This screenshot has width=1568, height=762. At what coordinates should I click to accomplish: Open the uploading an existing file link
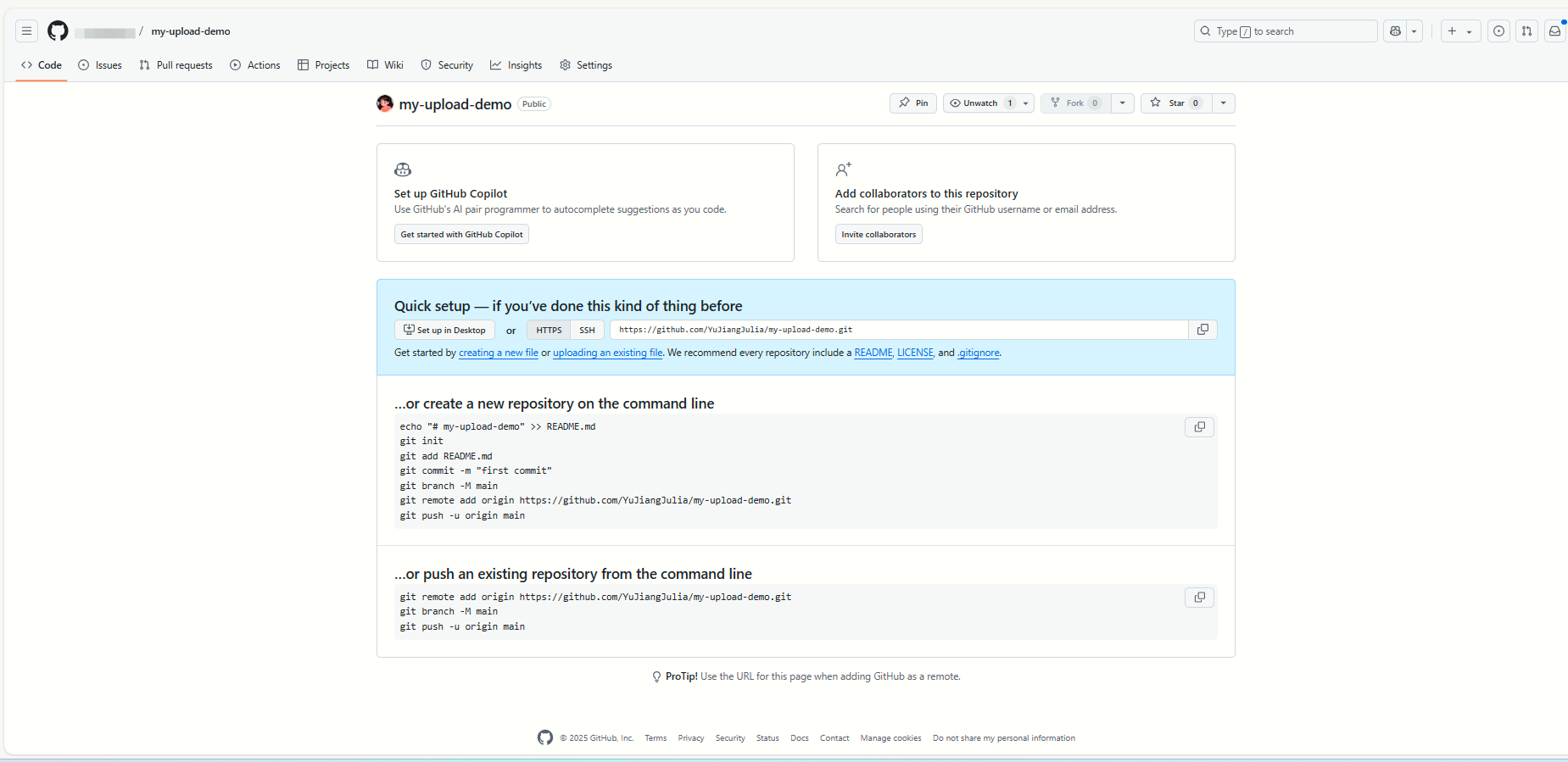pyautogui.click(x=608, y=353)
